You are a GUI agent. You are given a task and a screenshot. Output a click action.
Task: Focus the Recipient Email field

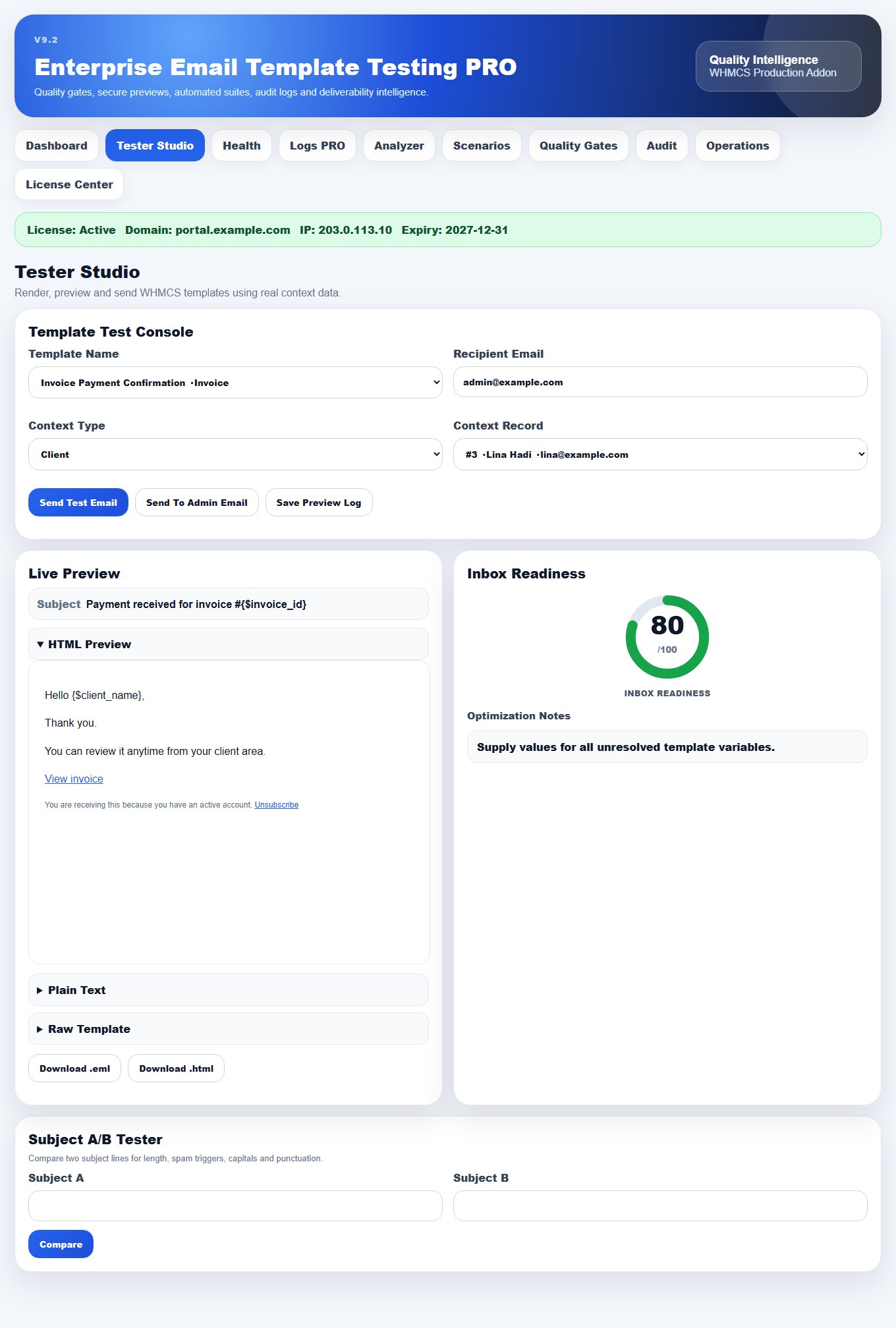(x=660, y=382)
